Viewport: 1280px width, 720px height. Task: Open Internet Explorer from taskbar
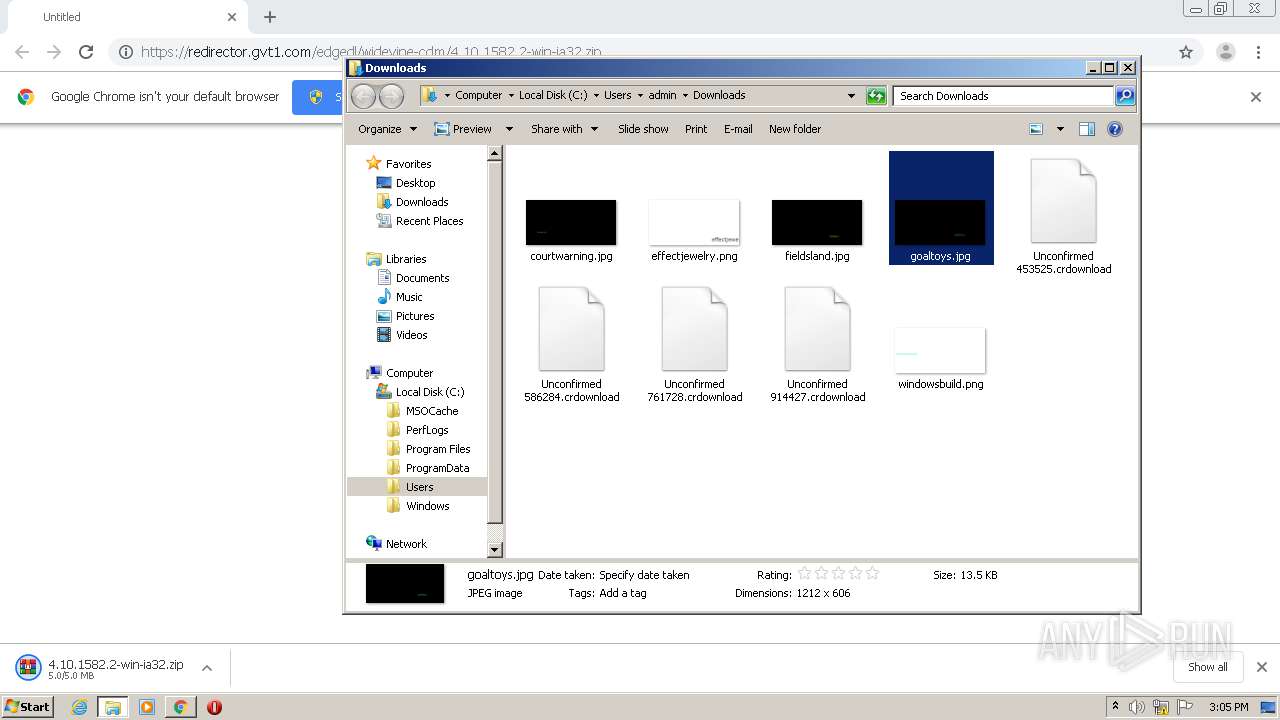[x=79, y=707]
